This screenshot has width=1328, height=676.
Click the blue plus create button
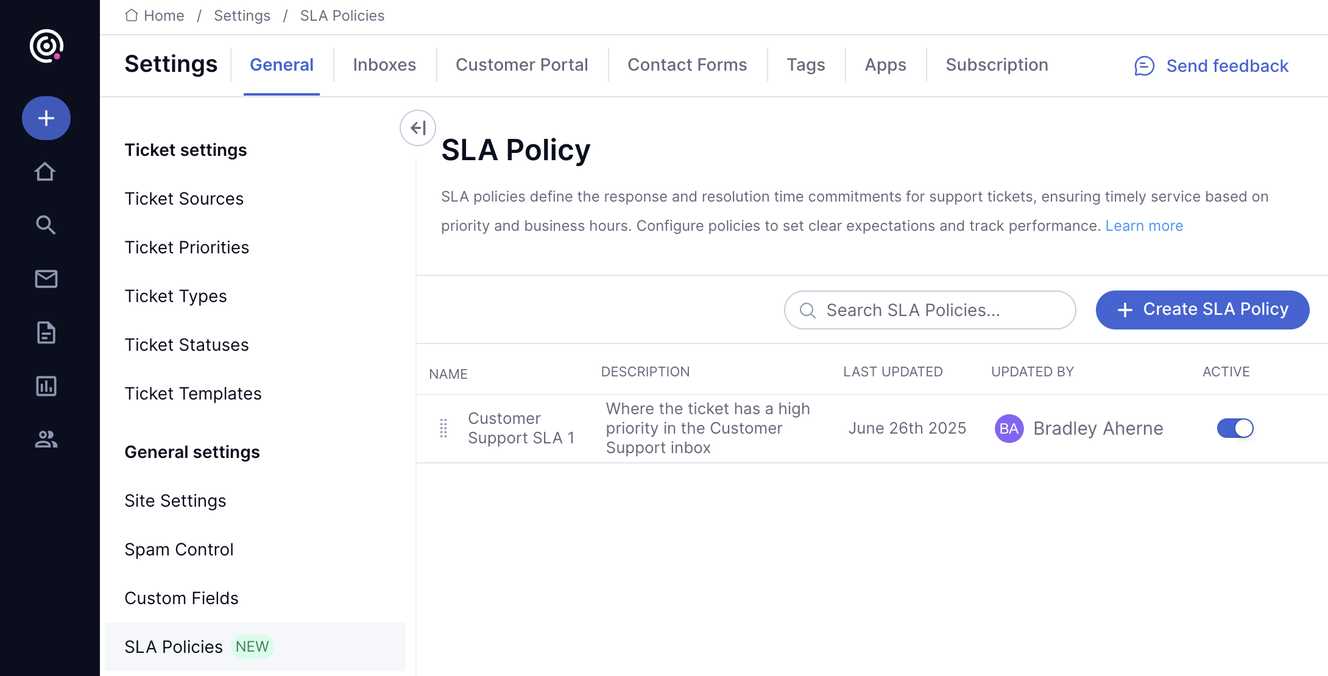click(46, 118)
